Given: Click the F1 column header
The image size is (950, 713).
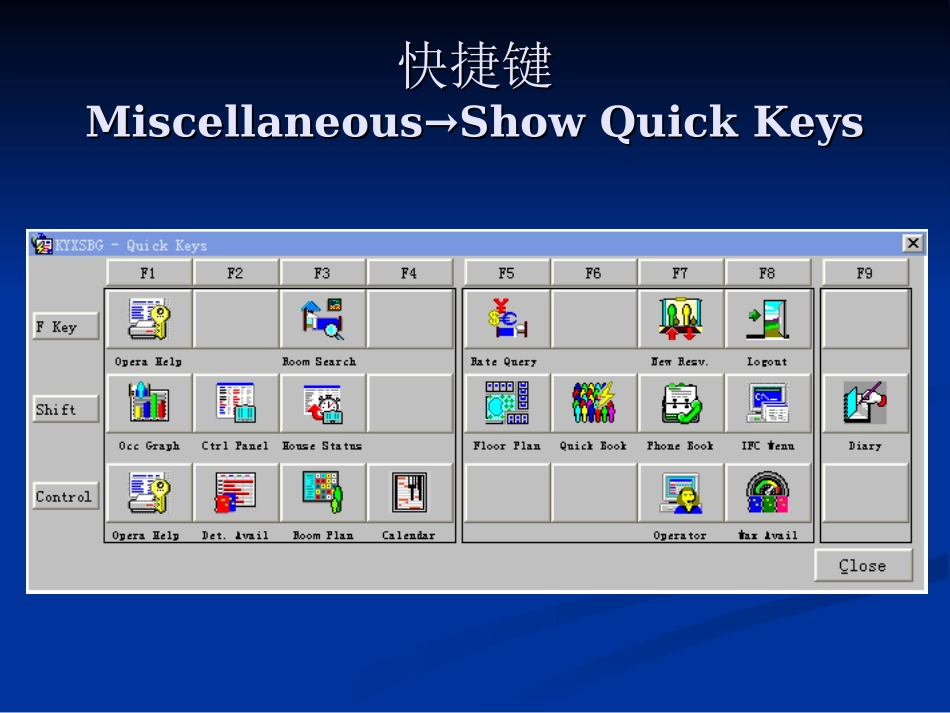Looking at the screenshot, I should (149, 273).
